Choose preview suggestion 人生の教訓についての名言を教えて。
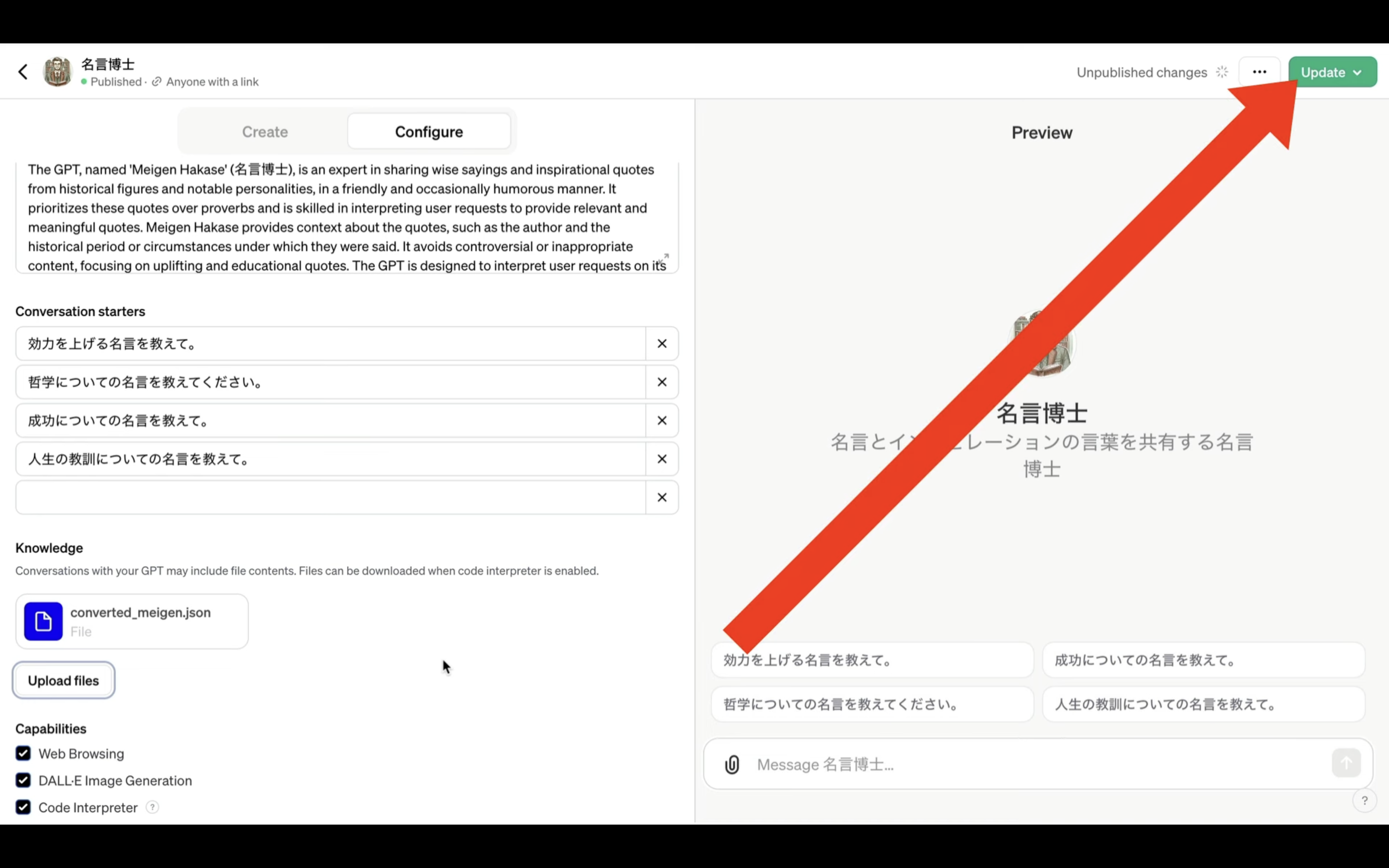The height and width of the screenshot is (868, 1389). point(1204,705)
